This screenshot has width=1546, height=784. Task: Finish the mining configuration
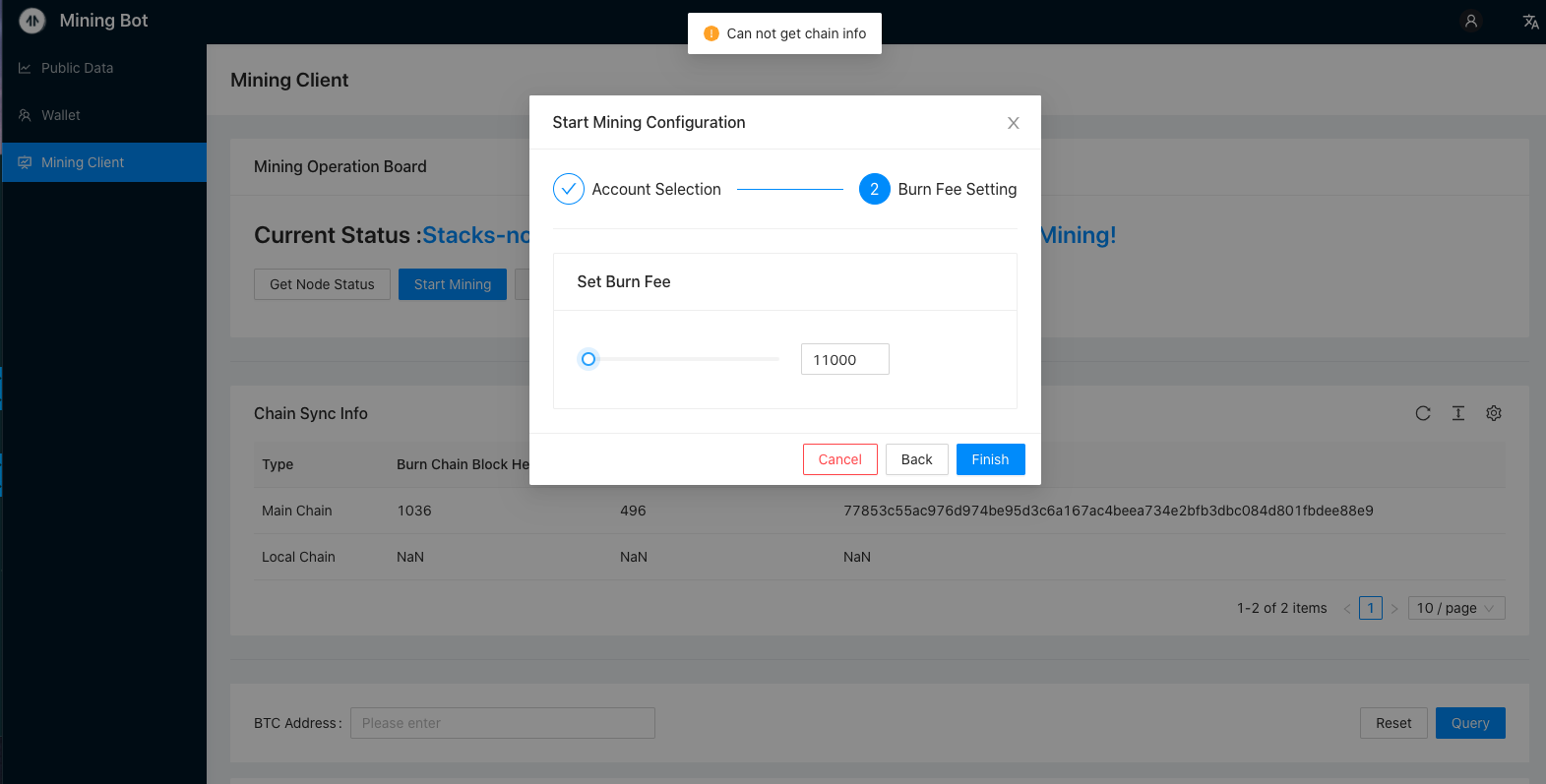point(991,459)
